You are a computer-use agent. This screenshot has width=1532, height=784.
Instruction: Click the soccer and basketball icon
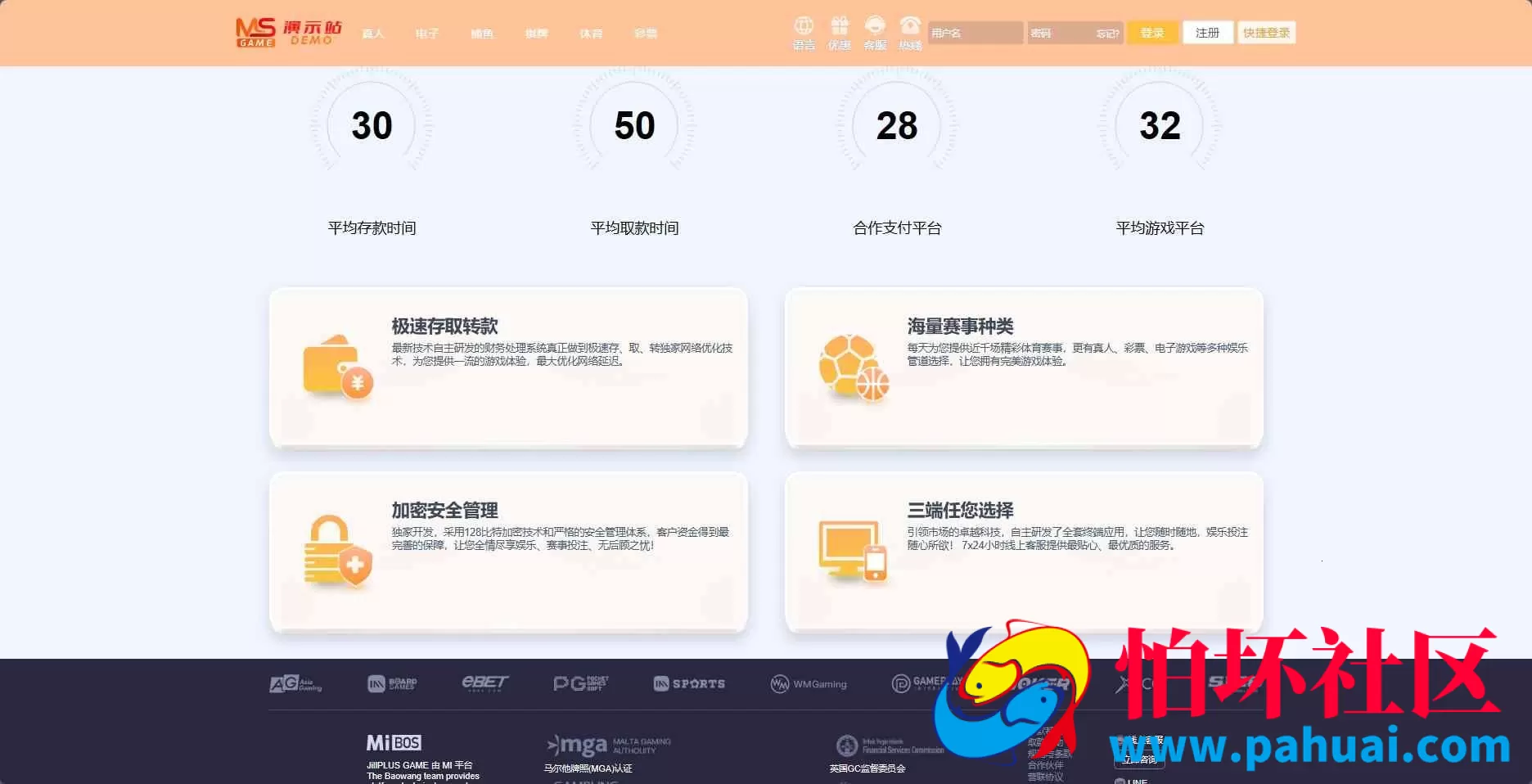(x=854, y=368)
